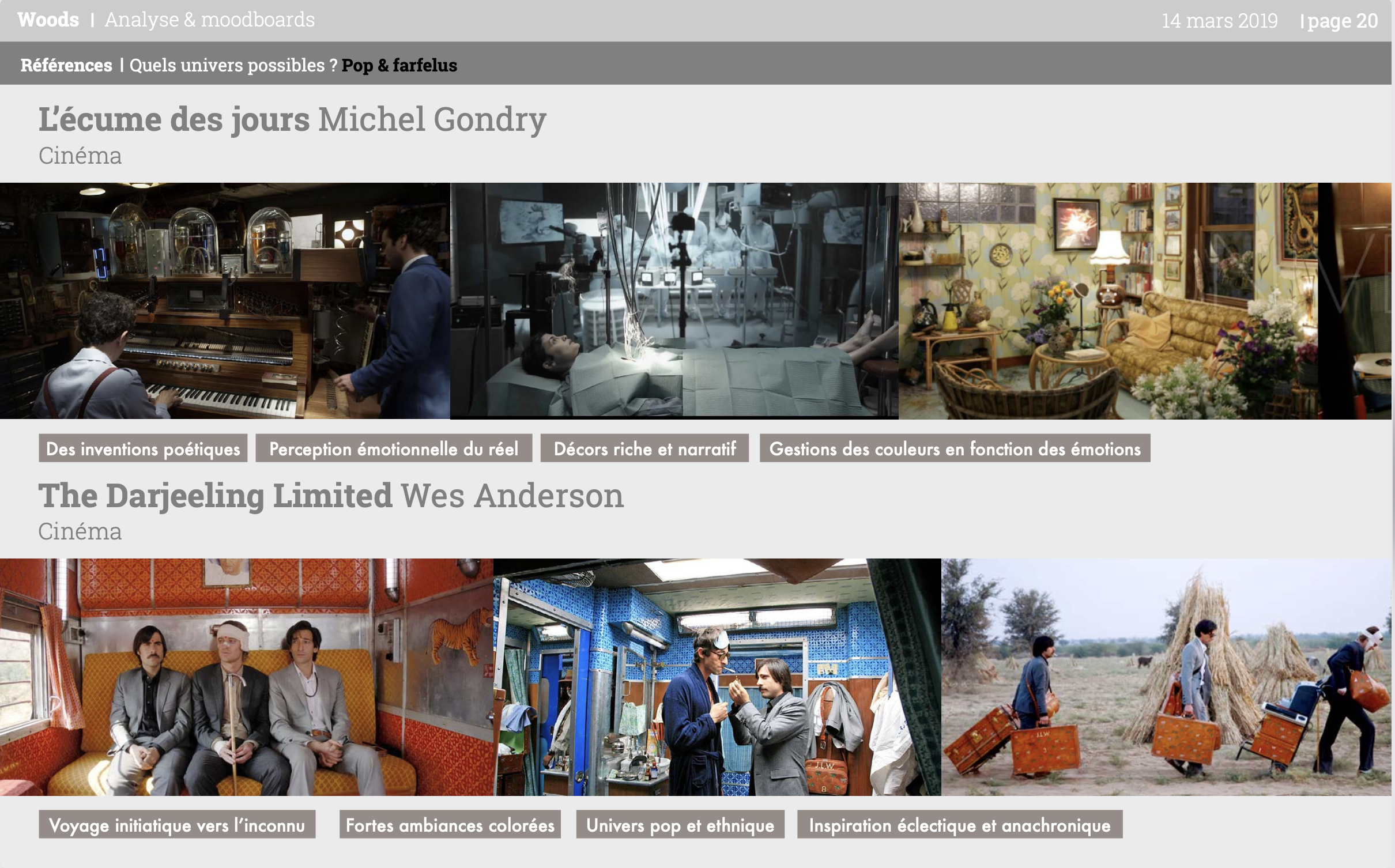The width and height of the screenshot is (1395, 868).
Task: Click the 'Références' section label
Action: (66, 65)
